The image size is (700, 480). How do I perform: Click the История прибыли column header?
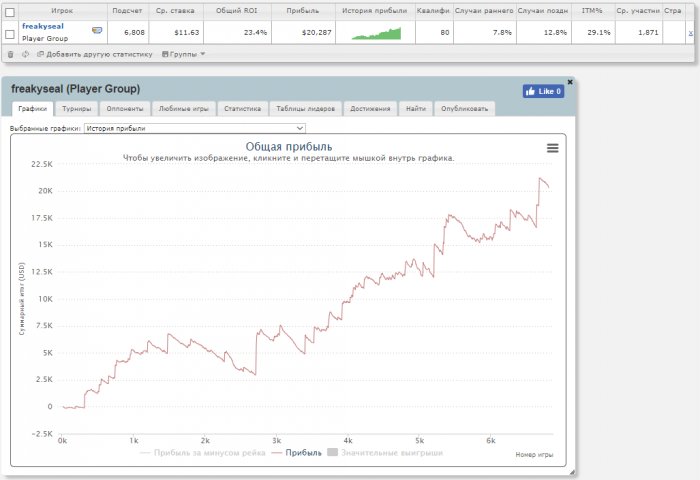click(375, 10)
